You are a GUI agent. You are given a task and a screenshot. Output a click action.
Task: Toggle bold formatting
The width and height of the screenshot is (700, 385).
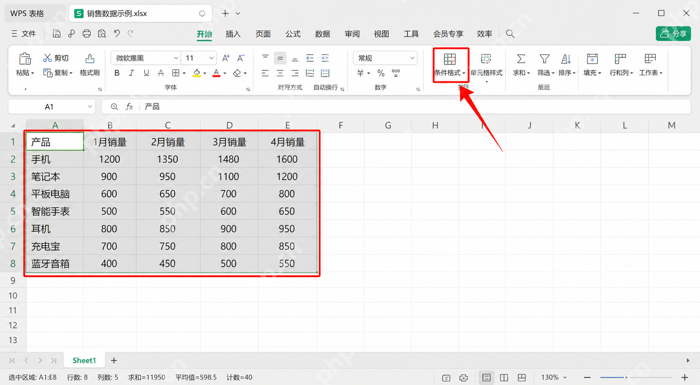[x=117, y=73]
